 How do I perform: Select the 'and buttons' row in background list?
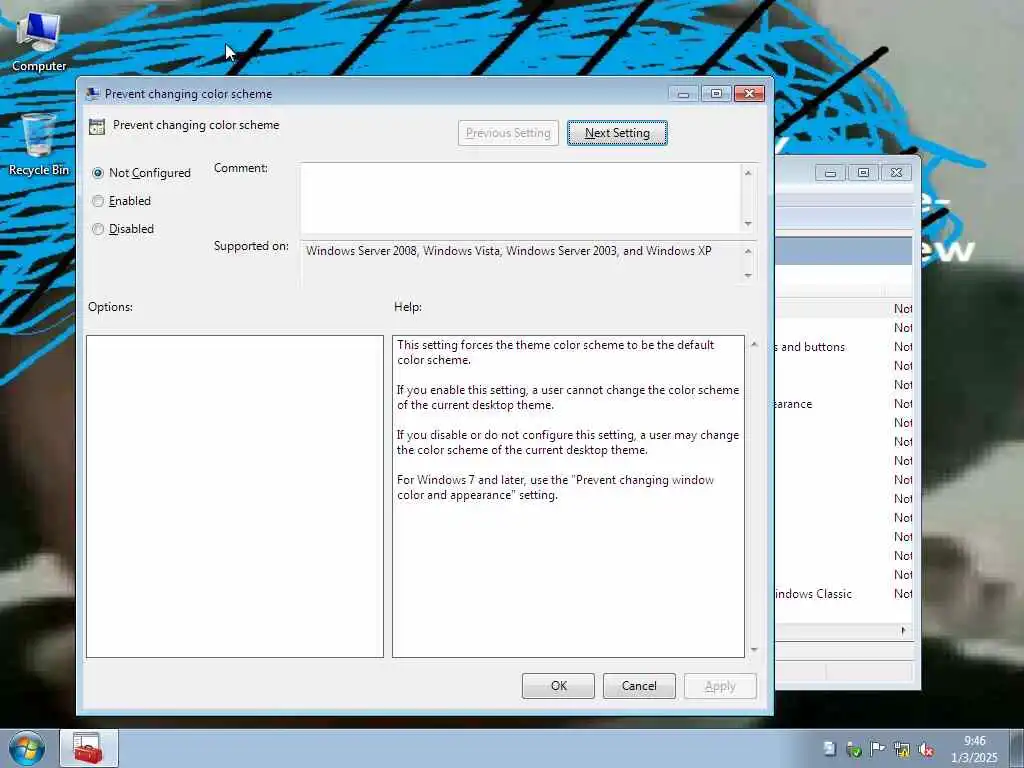pos(843,347)
